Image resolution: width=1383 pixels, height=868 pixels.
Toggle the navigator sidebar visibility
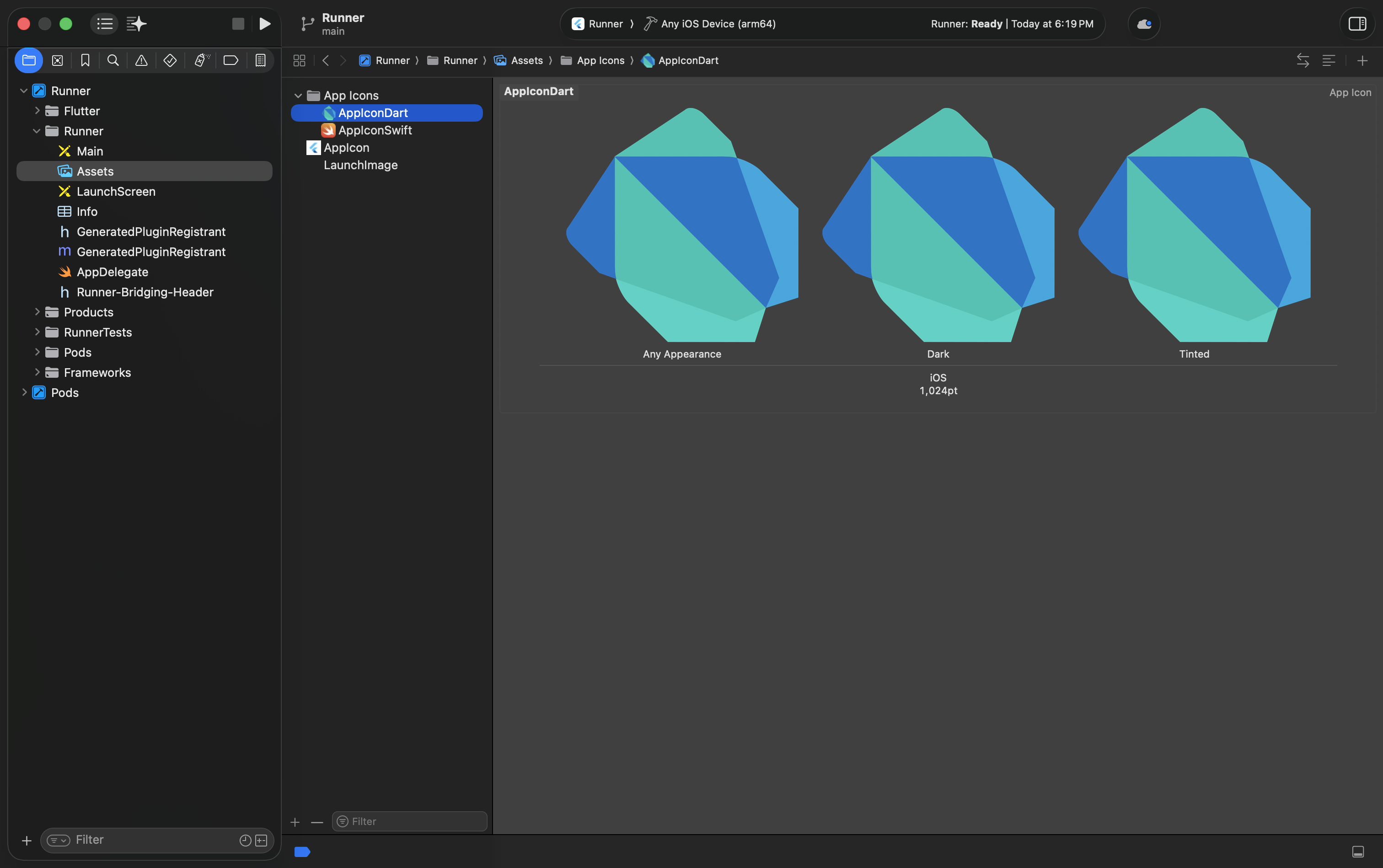click(104, 23)
